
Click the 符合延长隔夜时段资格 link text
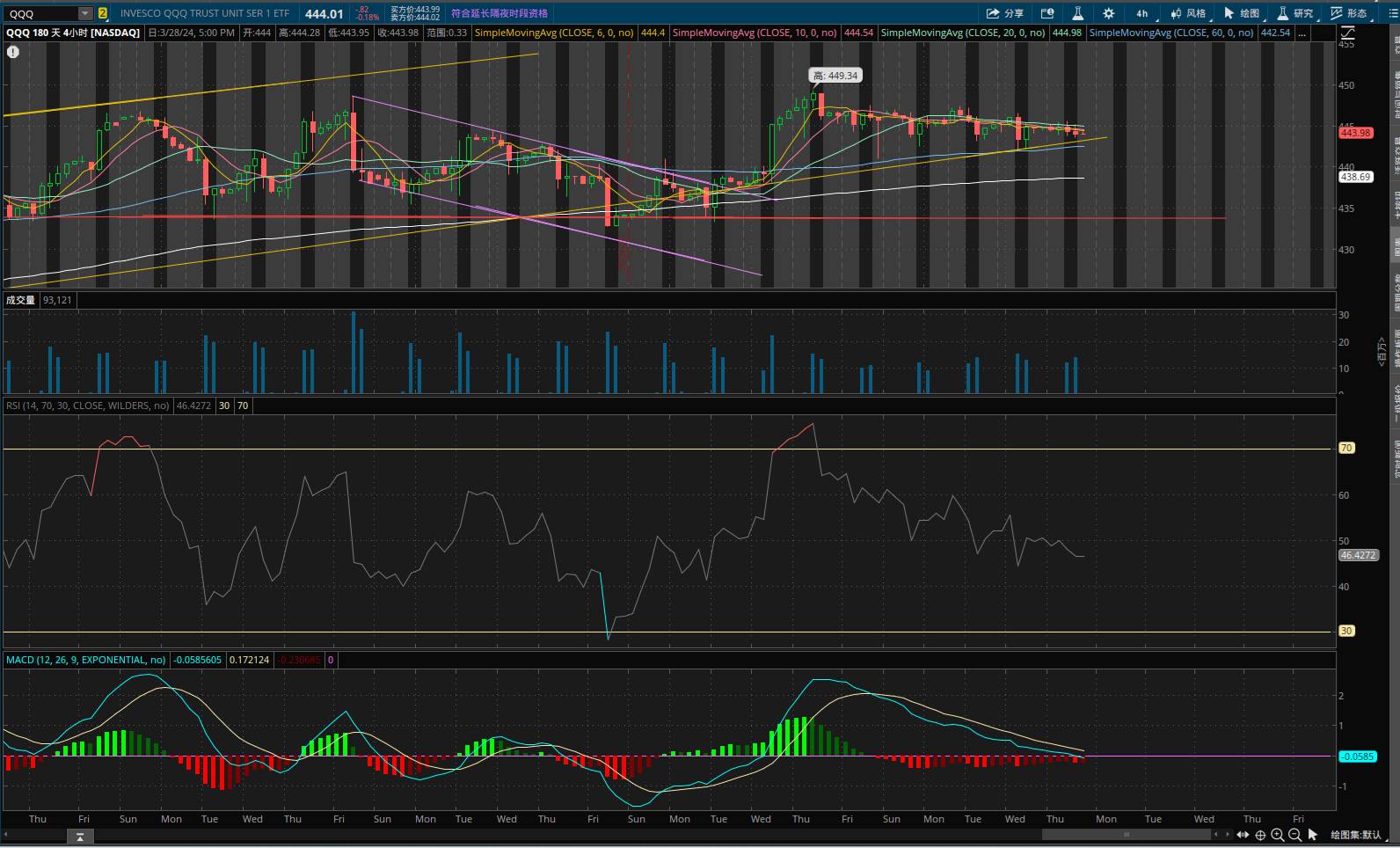(x=499, y=13)
